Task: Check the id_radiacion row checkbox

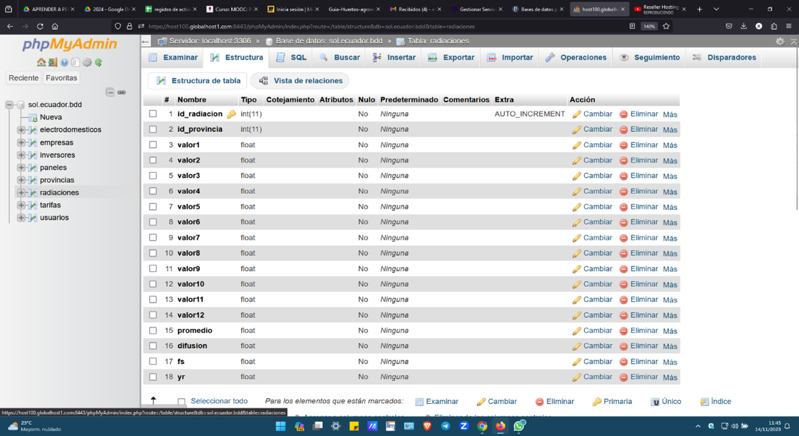Action: [x=153, y=114]
